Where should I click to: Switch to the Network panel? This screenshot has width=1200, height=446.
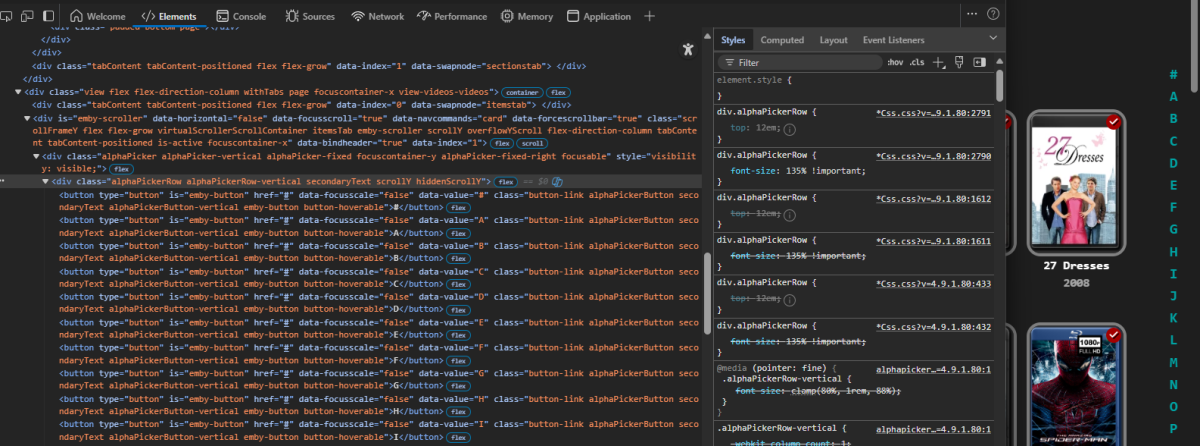377,16
